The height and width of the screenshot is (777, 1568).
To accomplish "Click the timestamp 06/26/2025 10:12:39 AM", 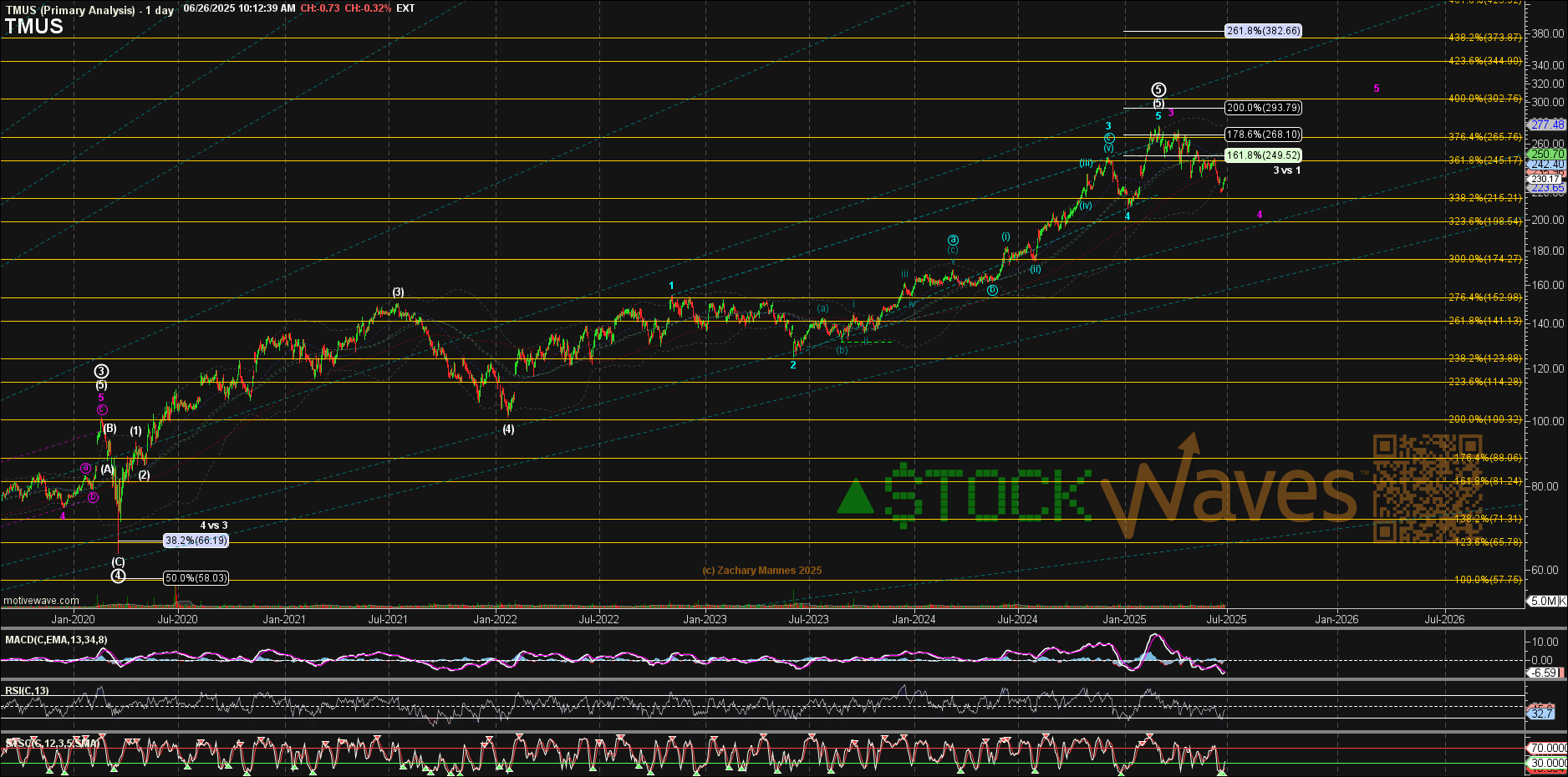I will click(239, 8).
